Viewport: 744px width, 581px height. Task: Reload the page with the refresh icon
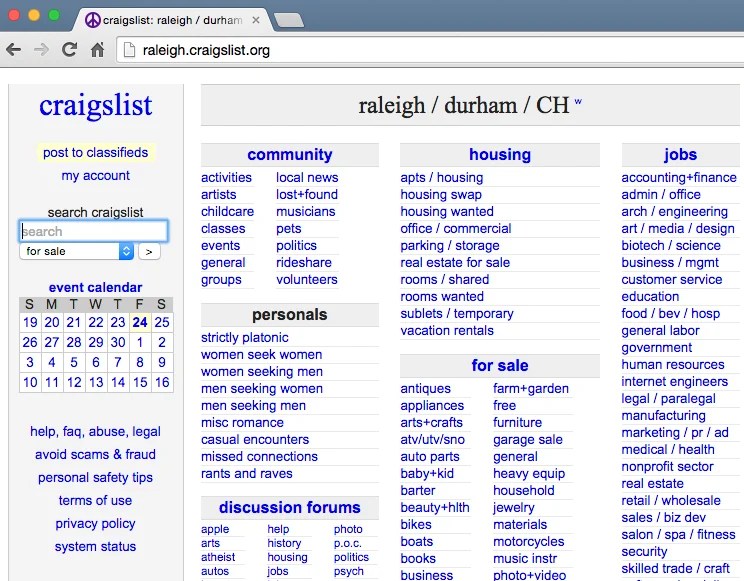[69, 49]
